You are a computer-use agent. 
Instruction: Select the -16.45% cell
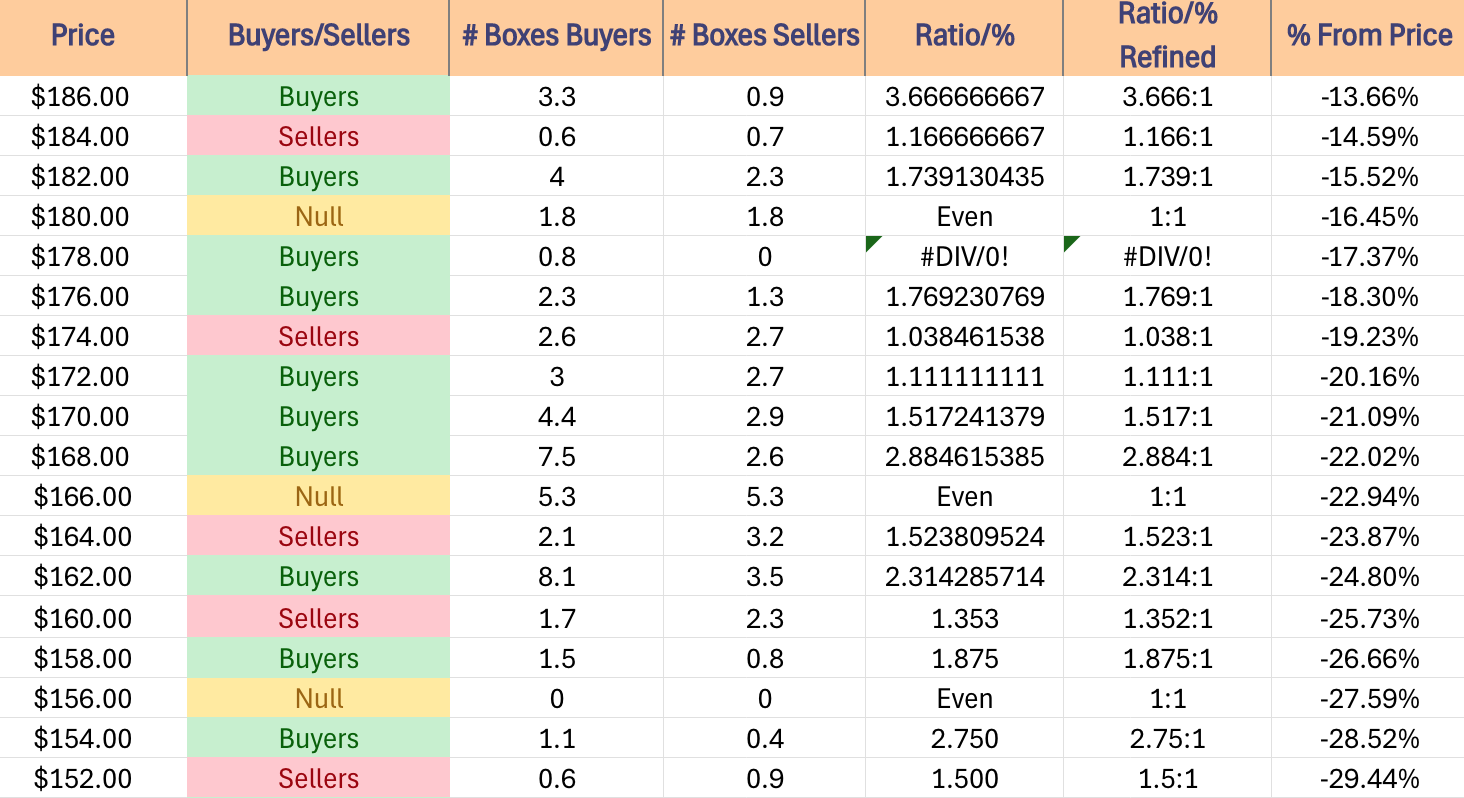tap(1368, 217)
